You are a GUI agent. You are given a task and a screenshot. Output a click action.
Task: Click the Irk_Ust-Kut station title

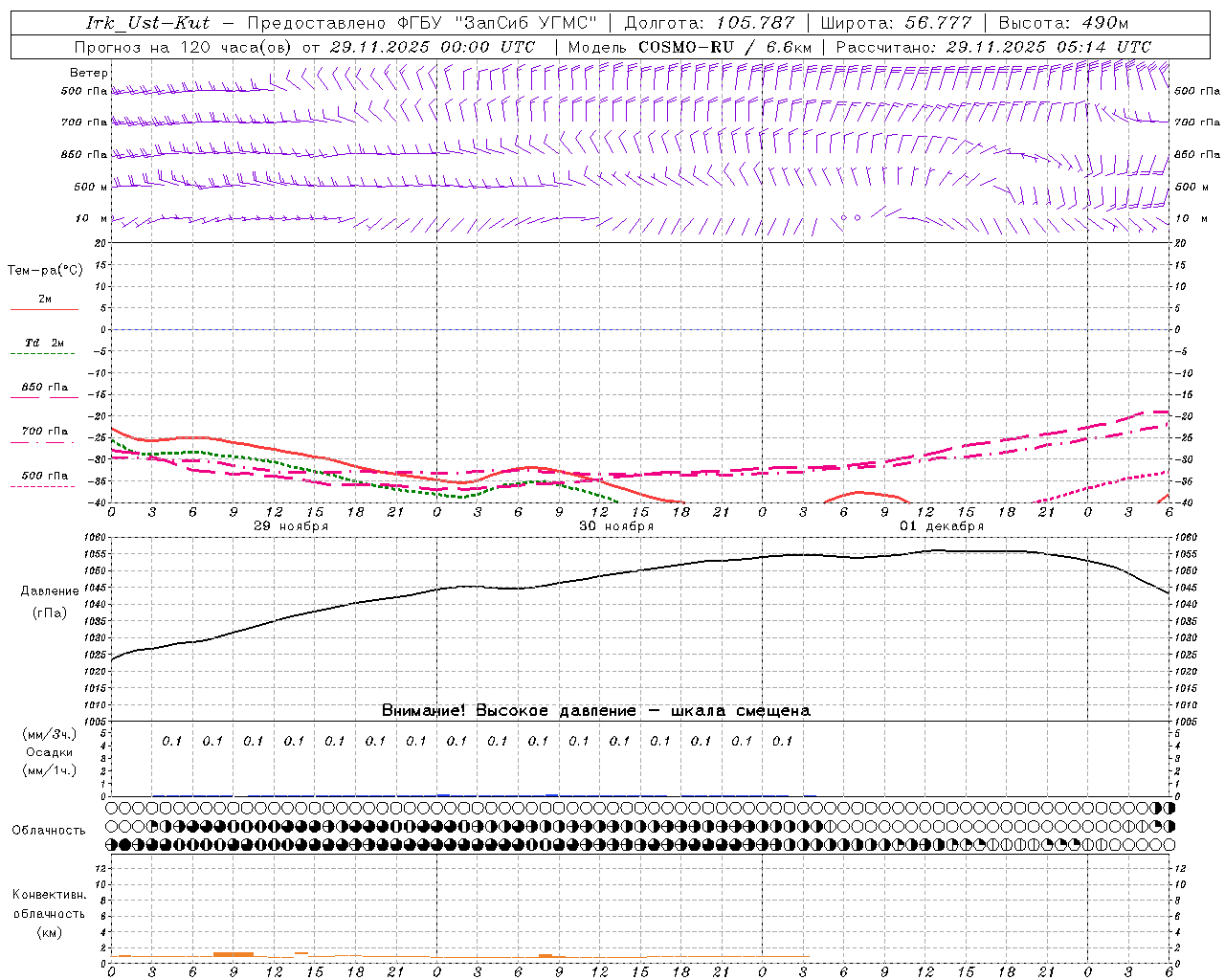[x=147, y=23]
